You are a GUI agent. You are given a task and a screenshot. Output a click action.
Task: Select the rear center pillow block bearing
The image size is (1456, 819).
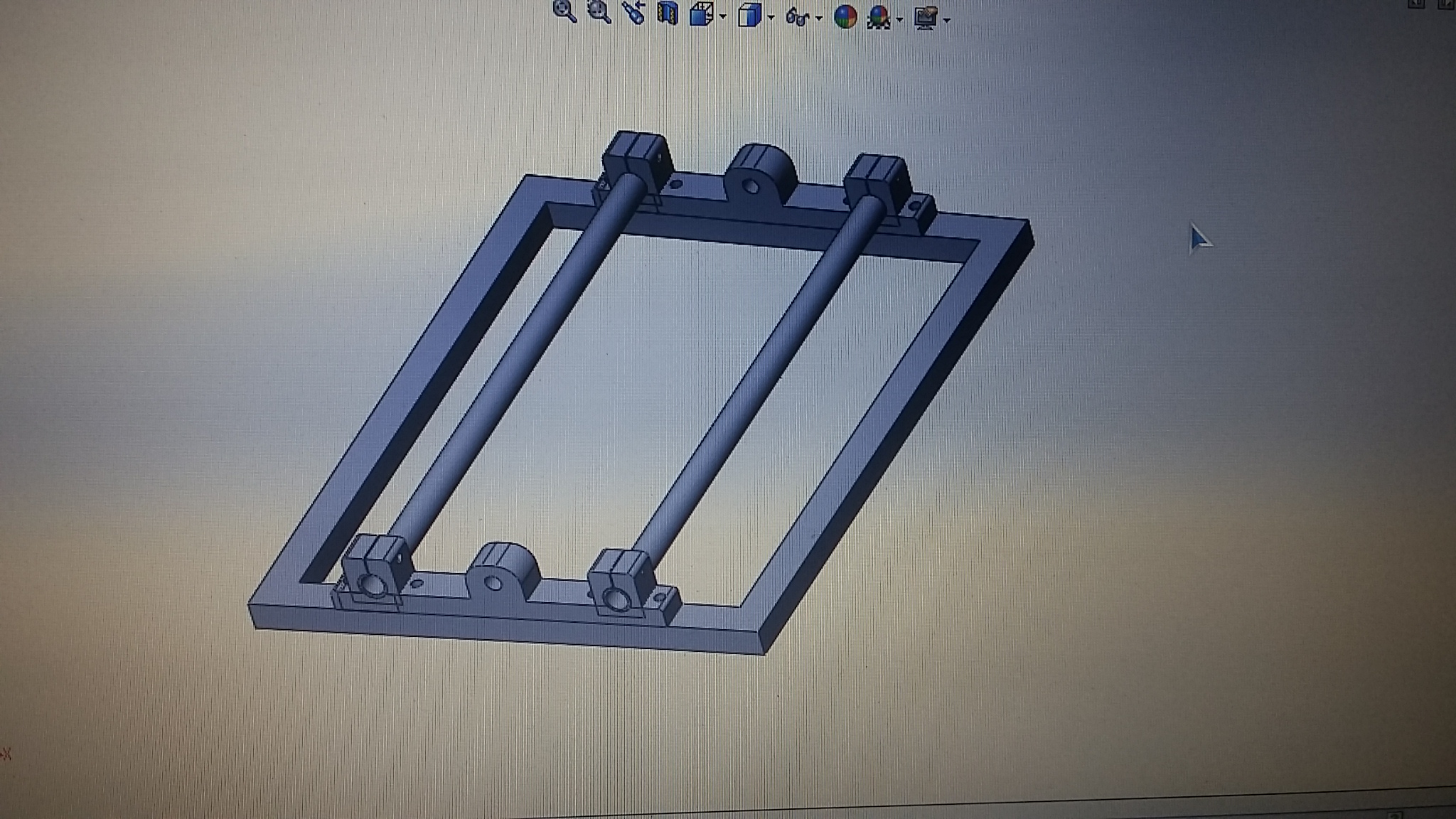tap(761, 174)
